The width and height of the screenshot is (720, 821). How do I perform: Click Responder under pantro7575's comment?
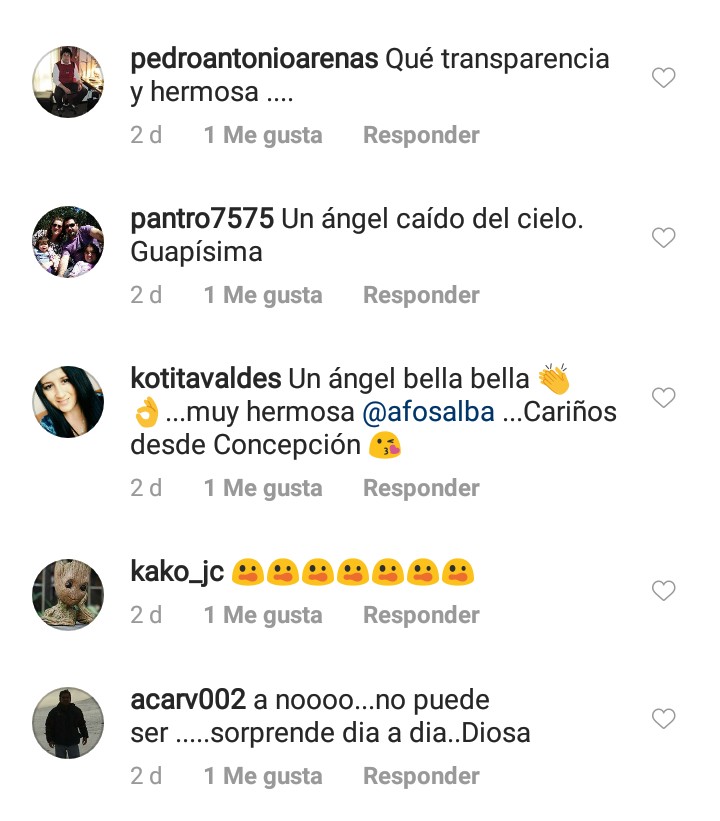[x=421, y=295]
